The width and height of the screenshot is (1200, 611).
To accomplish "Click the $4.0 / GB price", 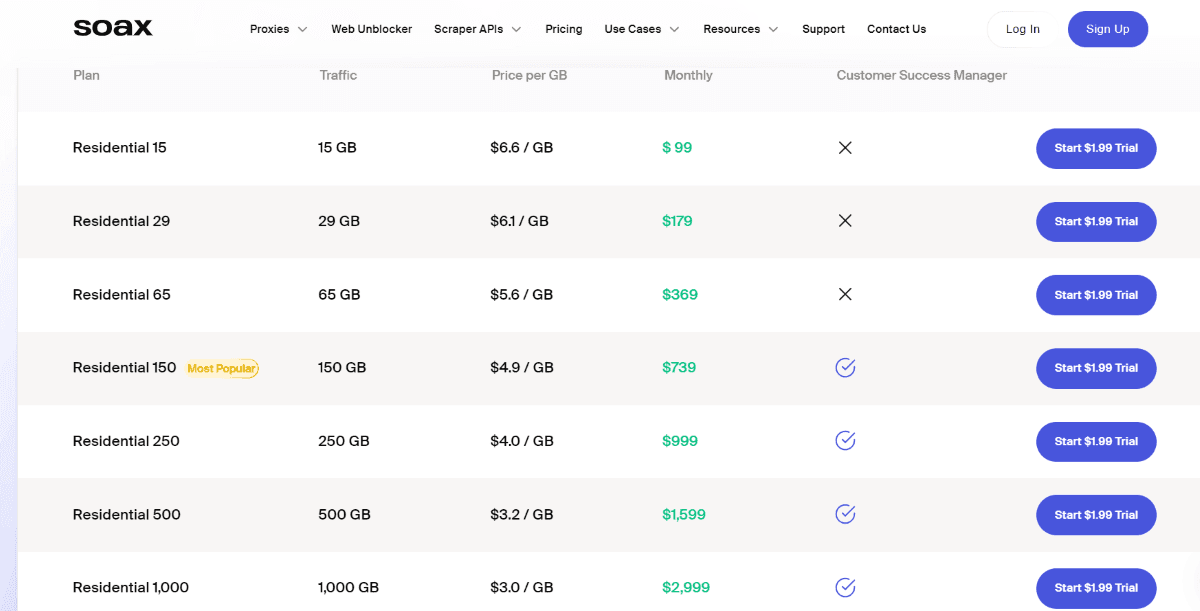I will click(522, 441).
